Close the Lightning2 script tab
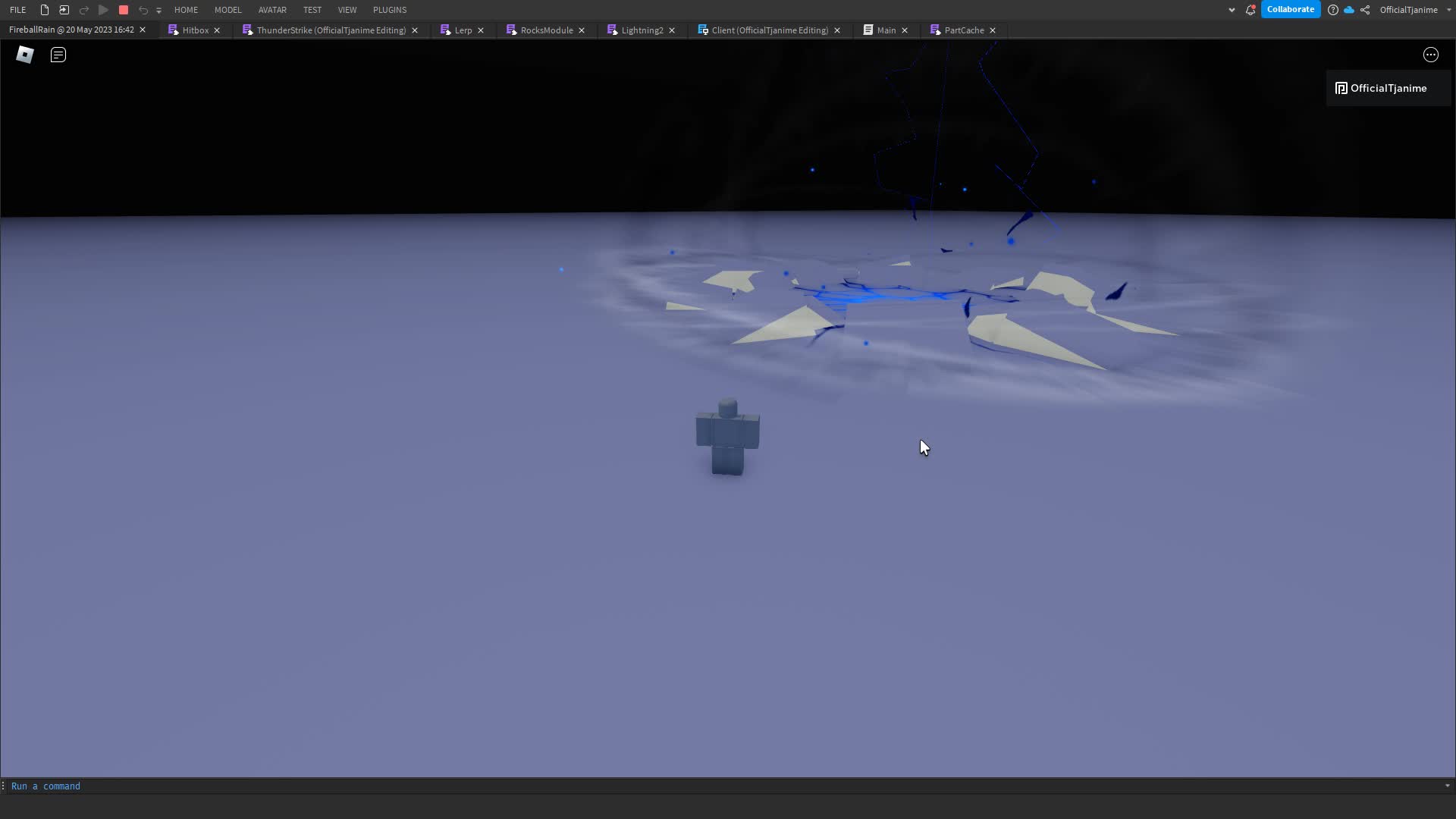 (x=672, y=30)
